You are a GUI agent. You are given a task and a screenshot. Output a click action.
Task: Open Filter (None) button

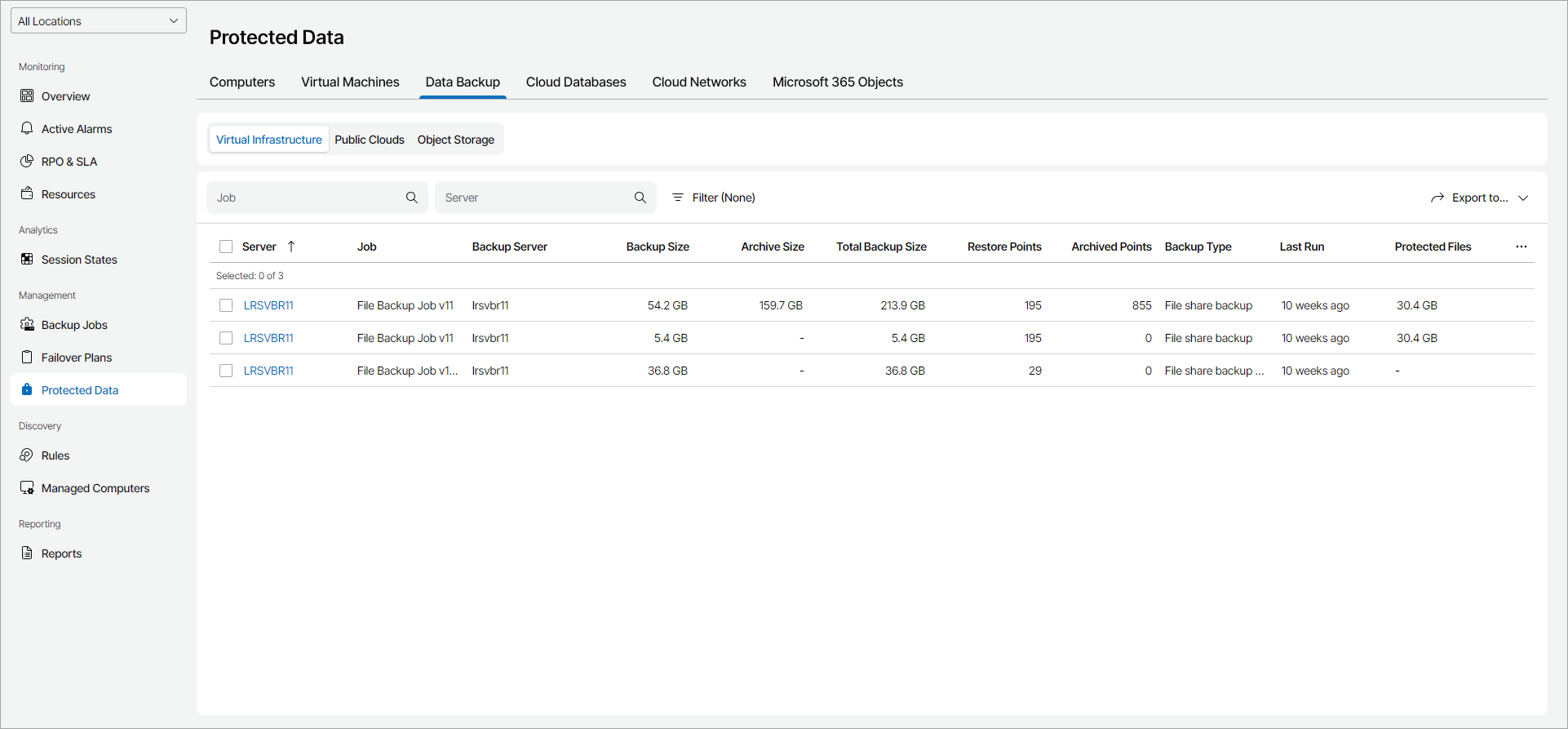[x=713, y=198]
